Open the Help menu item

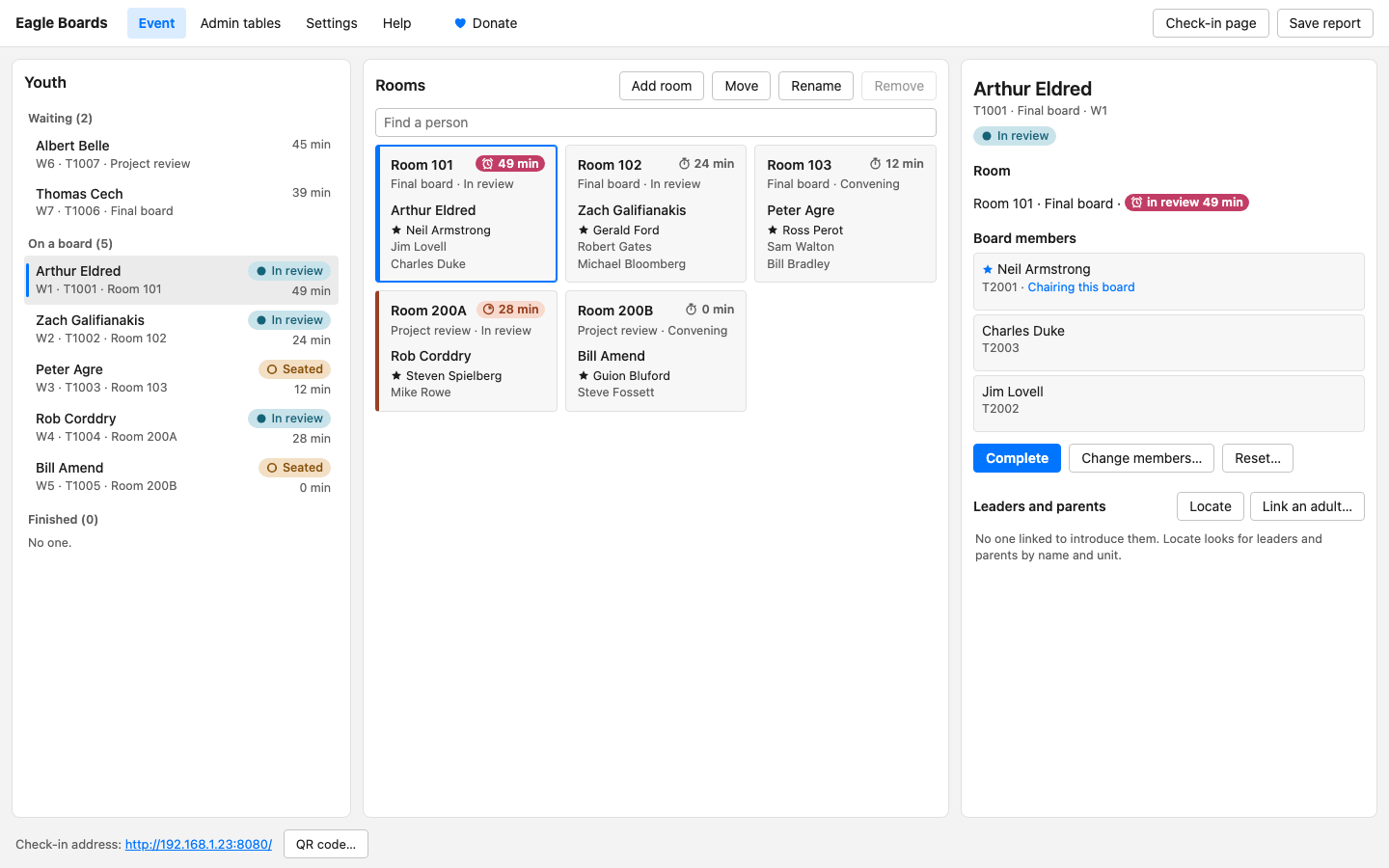tap(396, 23)
